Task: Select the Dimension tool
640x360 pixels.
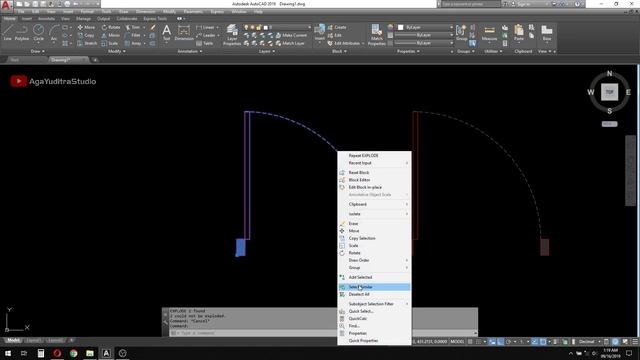Action: click(x=184, y=33)
